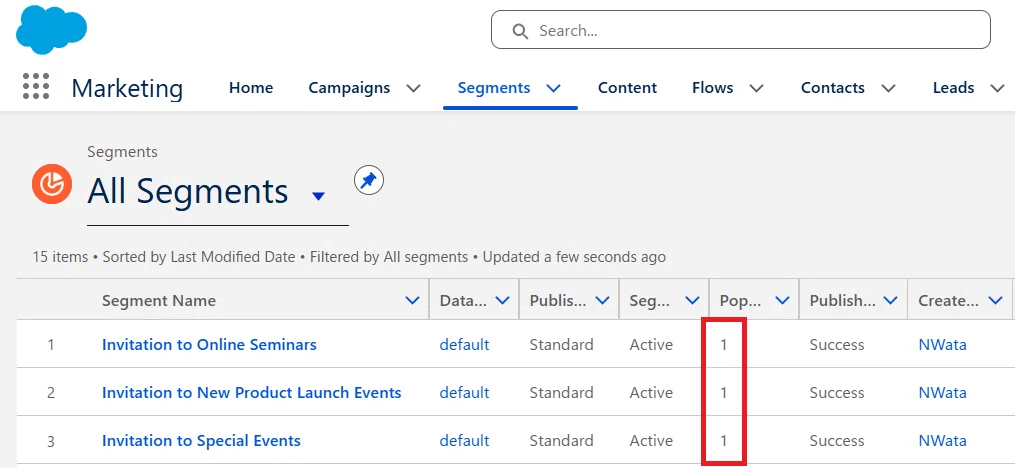Open the All Segments list view picker
This screenshot has height=468, width=1015.
(318, 195)
